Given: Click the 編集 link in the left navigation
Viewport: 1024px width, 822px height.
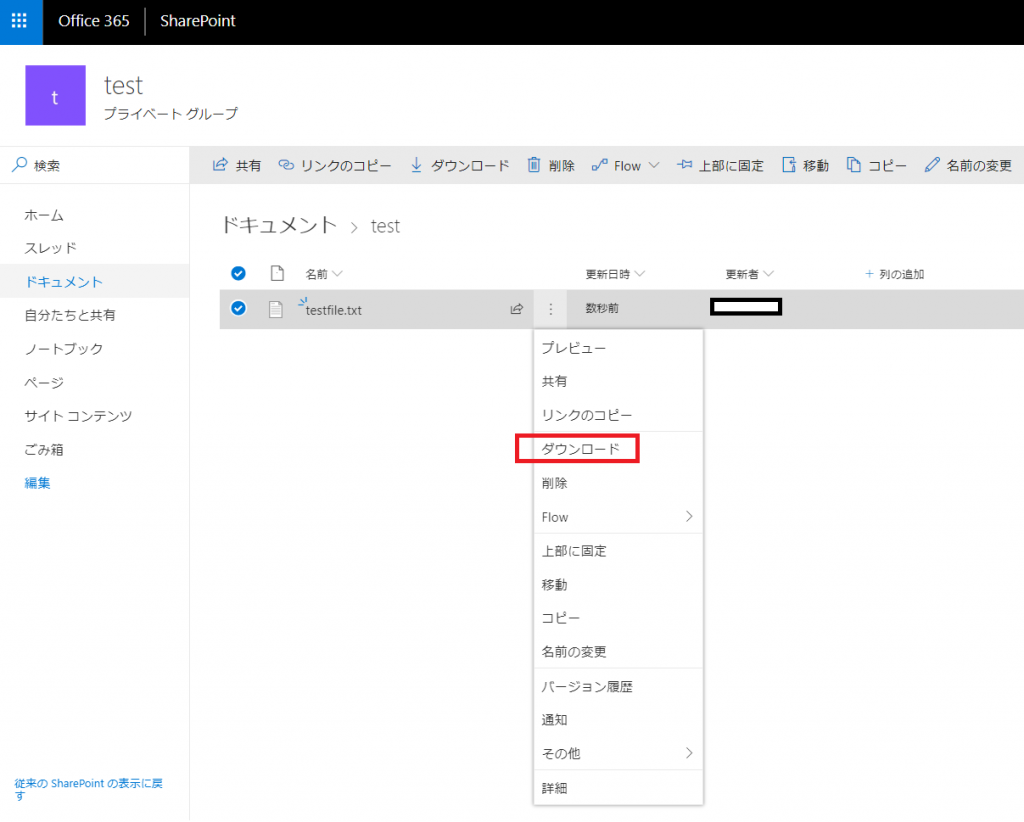Looking at the screenshot, I should tap(37, 483).
